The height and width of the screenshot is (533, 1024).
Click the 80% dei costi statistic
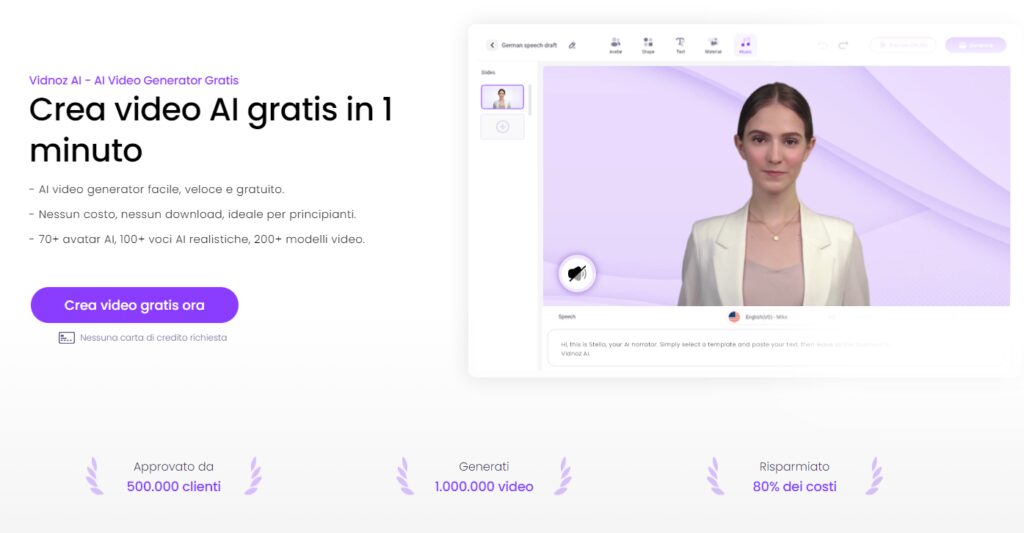point(794,487)
